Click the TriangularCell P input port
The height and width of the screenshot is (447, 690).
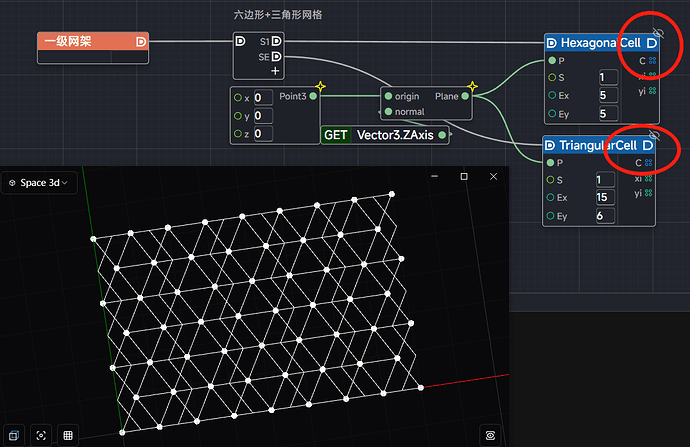[x=551, y=163]
